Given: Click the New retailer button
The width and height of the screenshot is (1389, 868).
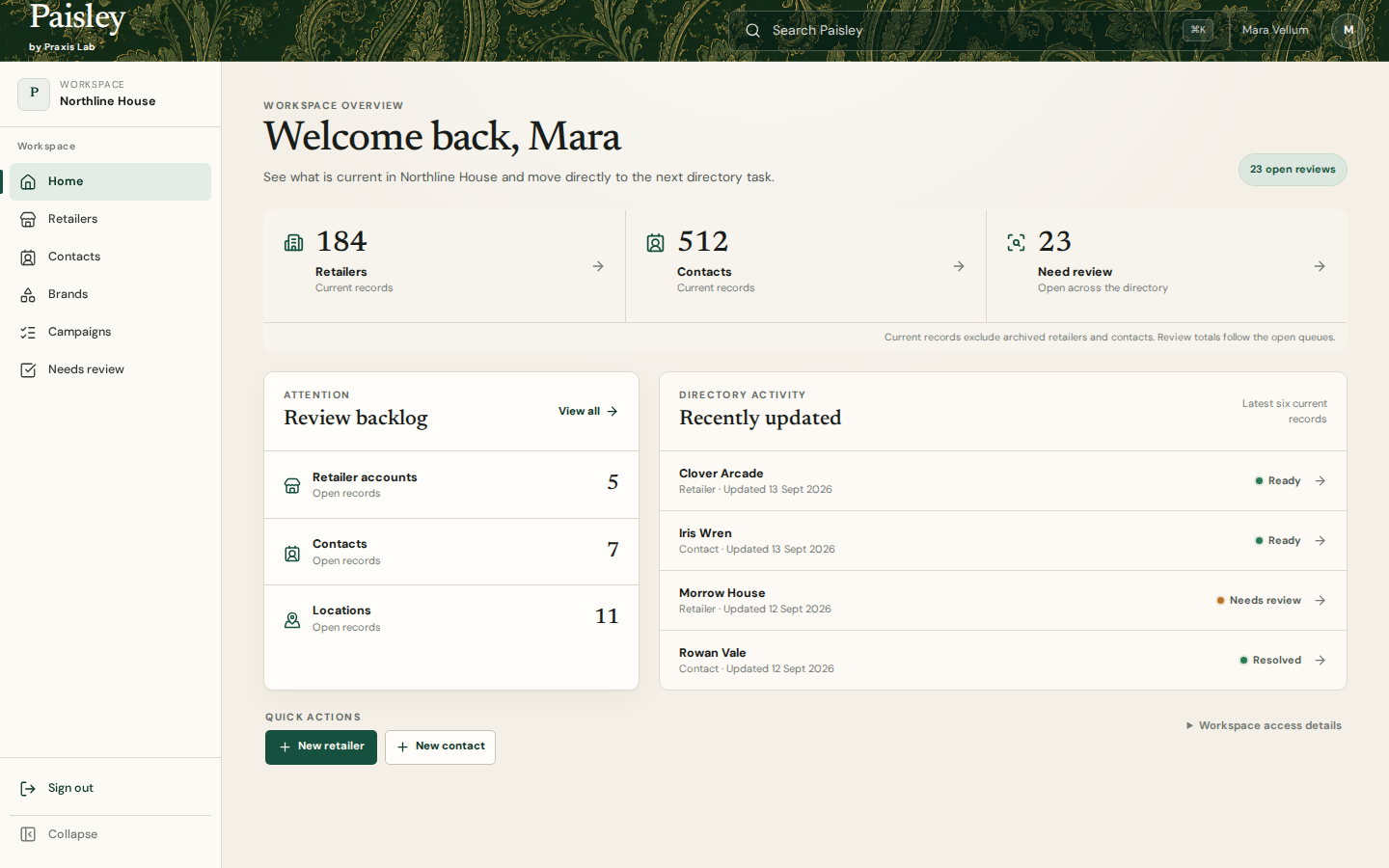Looking at the screenshot, I should point(321,747).
